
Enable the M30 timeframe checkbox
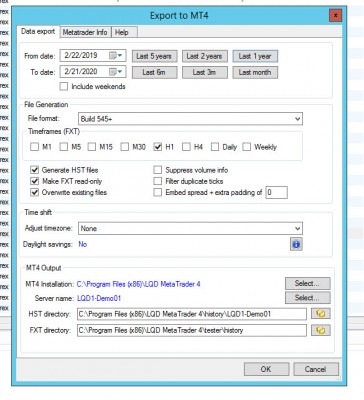point(124,147)
